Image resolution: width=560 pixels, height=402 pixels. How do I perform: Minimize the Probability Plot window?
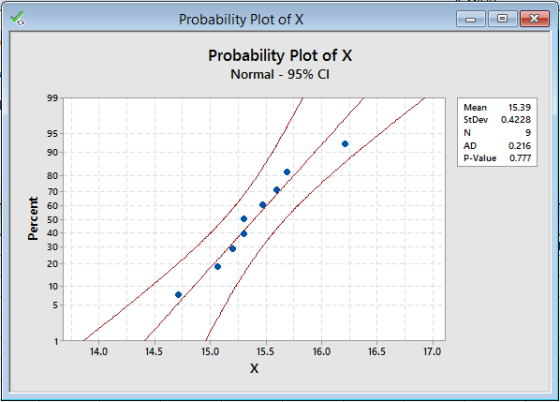(471, 19)
